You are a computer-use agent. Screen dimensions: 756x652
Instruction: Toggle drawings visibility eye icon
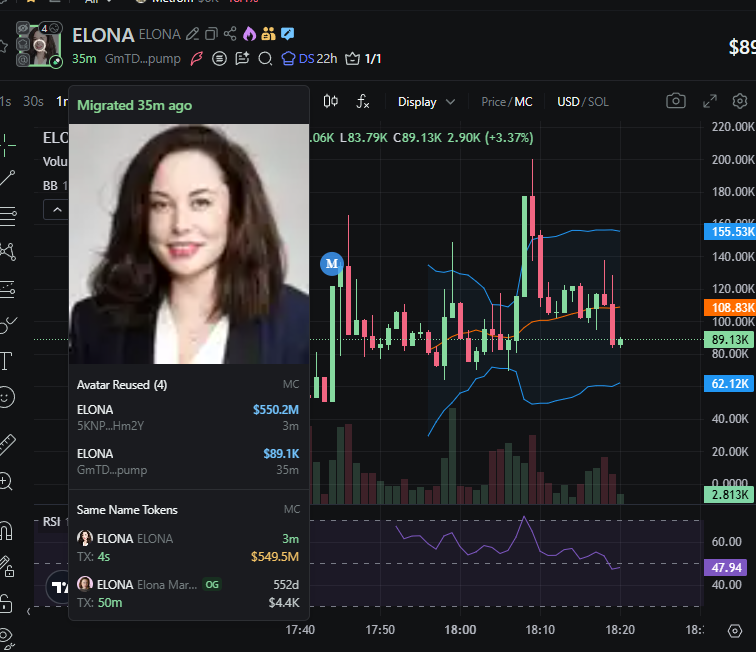click(x=7, y=637)
